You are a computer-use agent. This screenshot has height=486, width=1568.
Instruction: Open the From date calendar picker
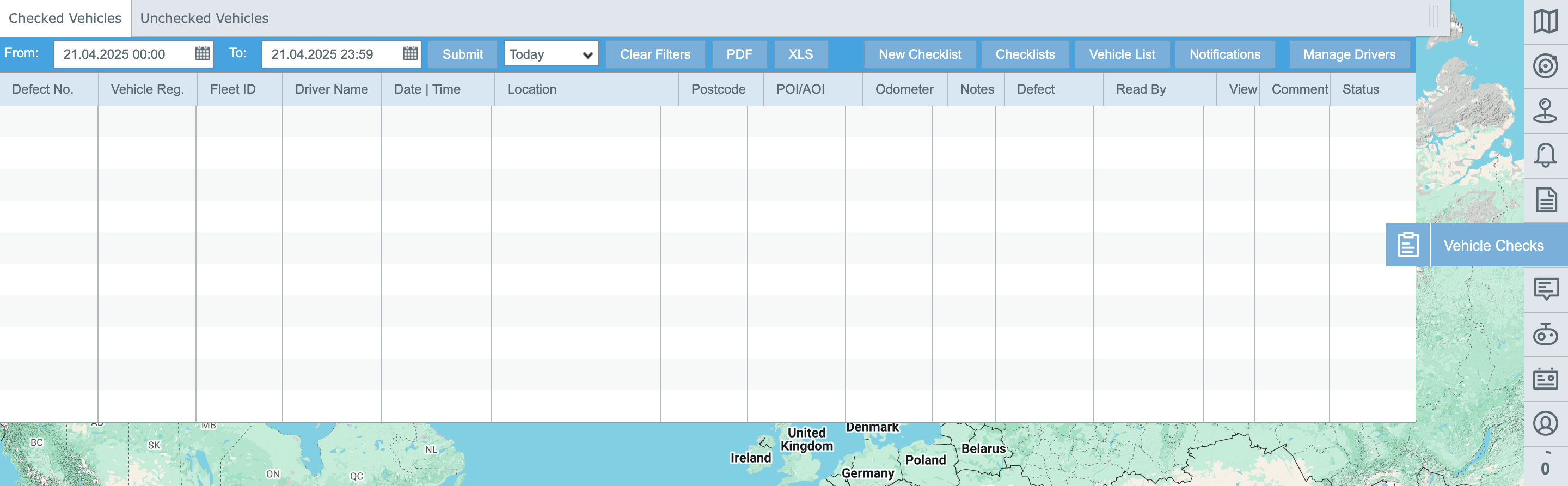click(x=202, y=53)
